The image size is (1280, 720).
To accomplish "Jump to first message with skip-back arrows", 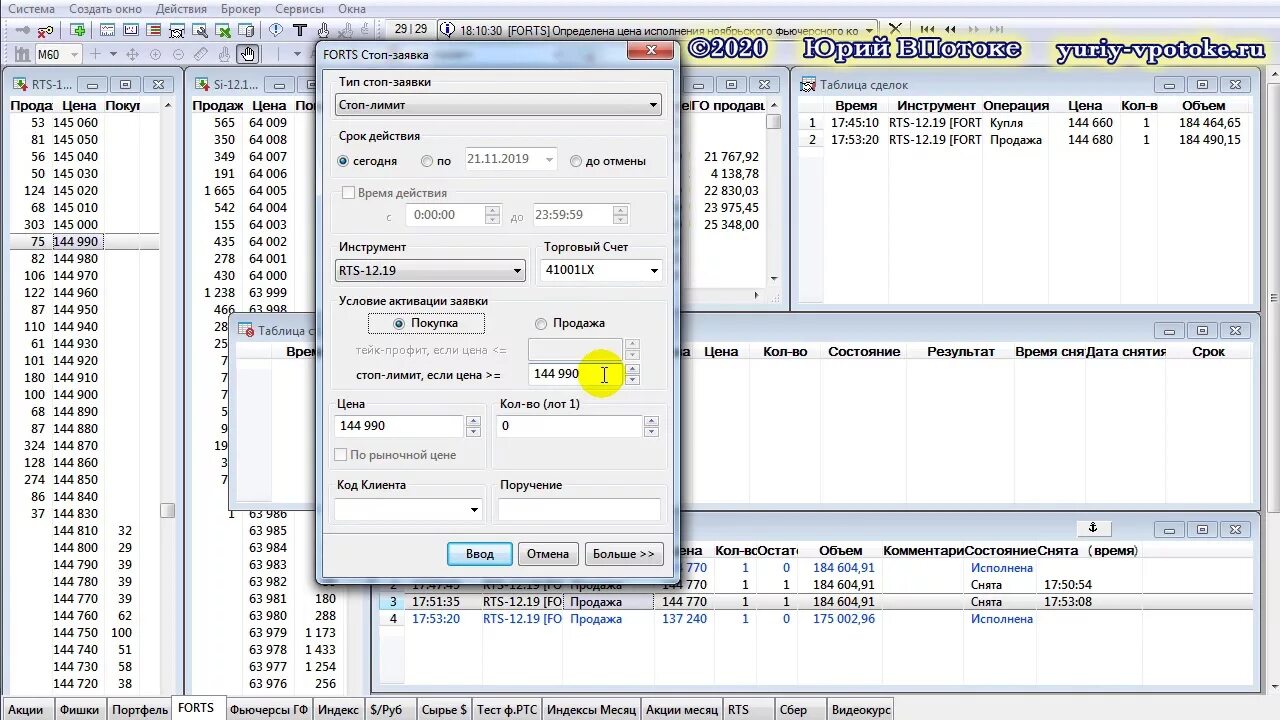I will [928, 30].
